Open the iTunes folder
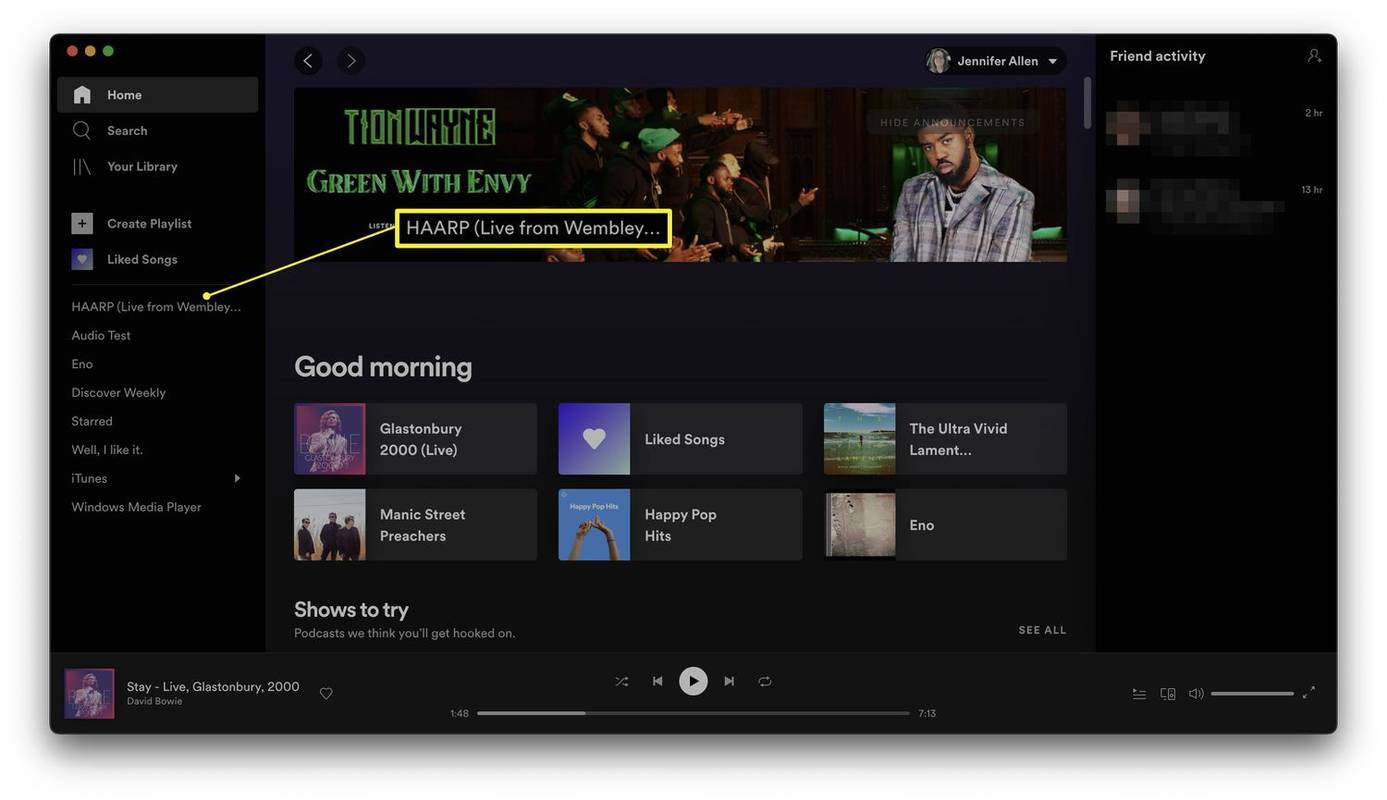 (x=89, y=479)
